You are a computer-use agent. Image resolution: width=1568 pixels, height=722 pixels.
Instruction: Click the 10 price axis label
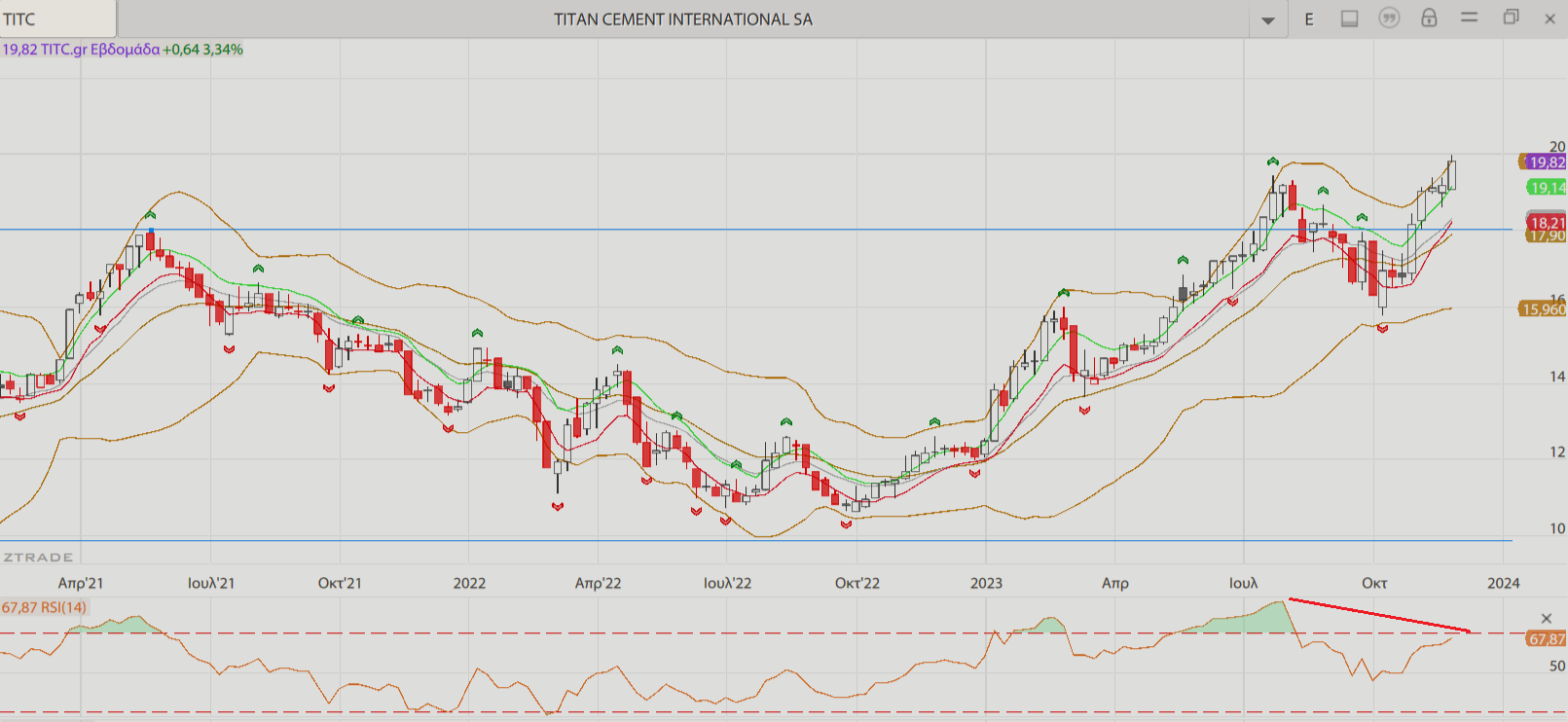pos(1557,528)
